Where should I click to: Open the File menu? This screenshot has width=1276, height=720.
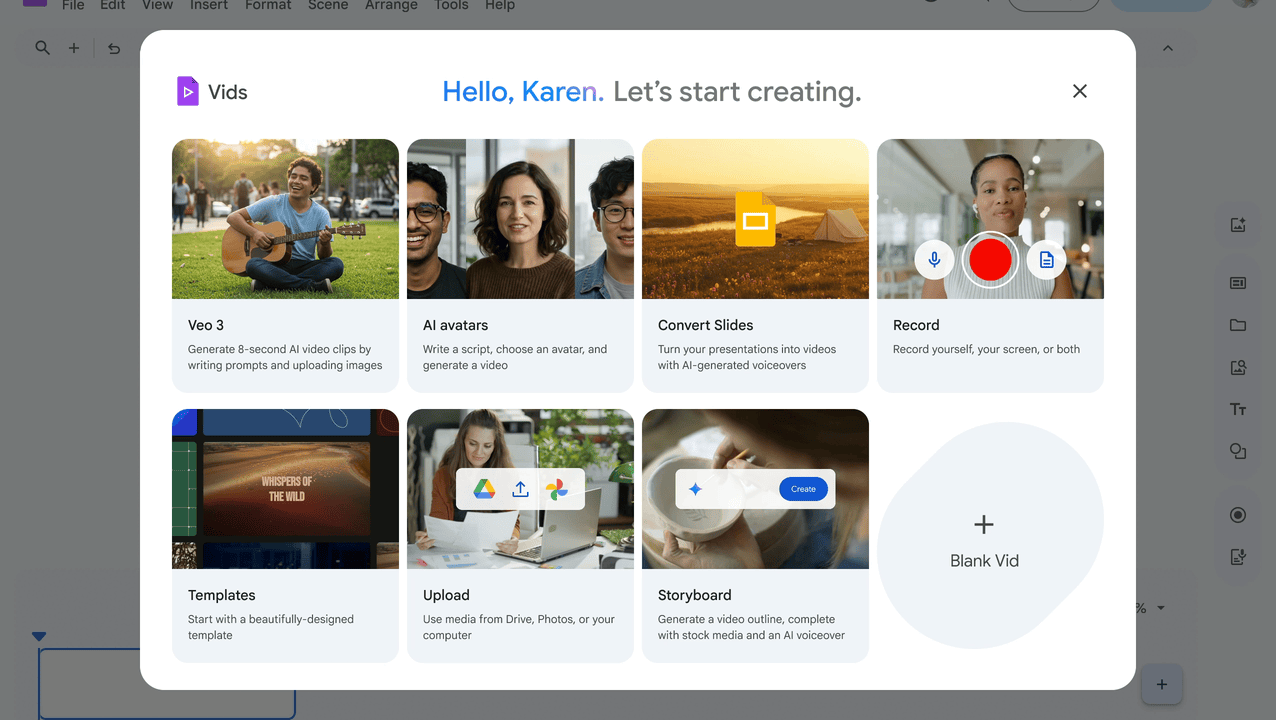click(x=73, y=5)
